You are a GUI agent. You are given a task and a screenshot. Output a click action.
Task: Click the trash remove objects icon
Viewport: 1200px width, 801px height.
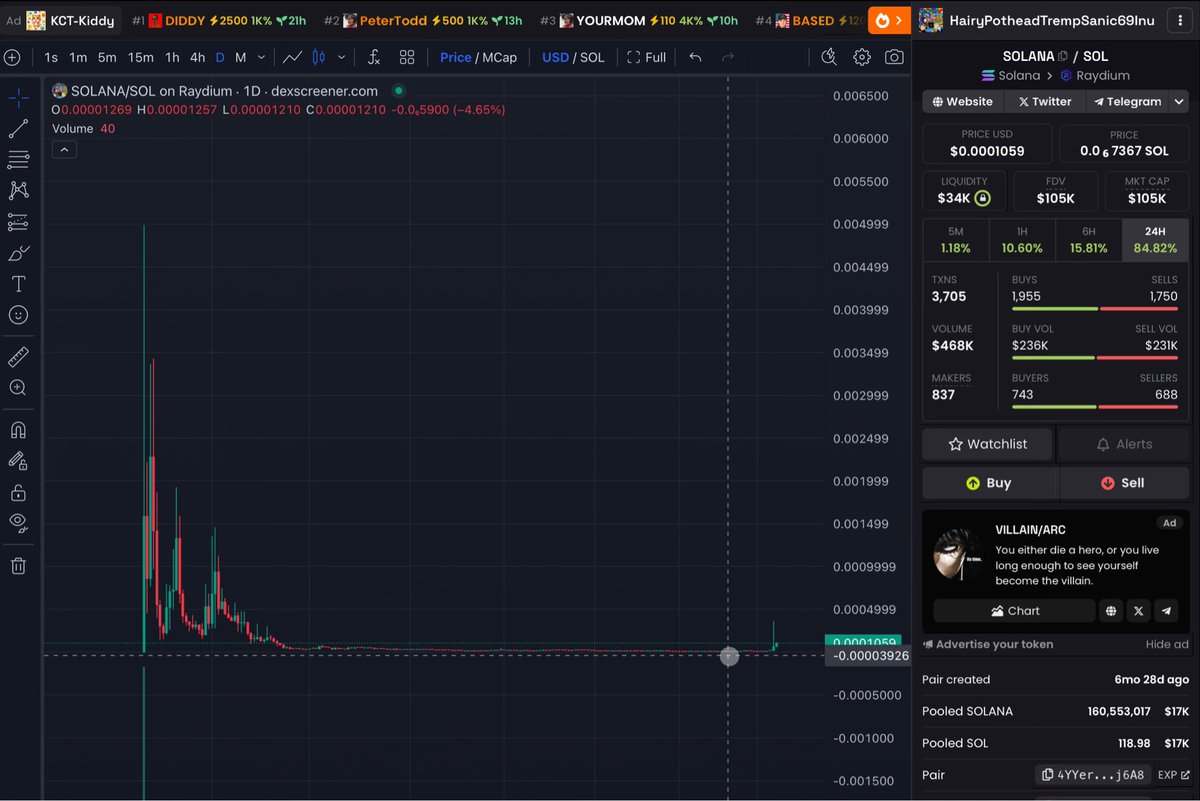tap(18, 566)
